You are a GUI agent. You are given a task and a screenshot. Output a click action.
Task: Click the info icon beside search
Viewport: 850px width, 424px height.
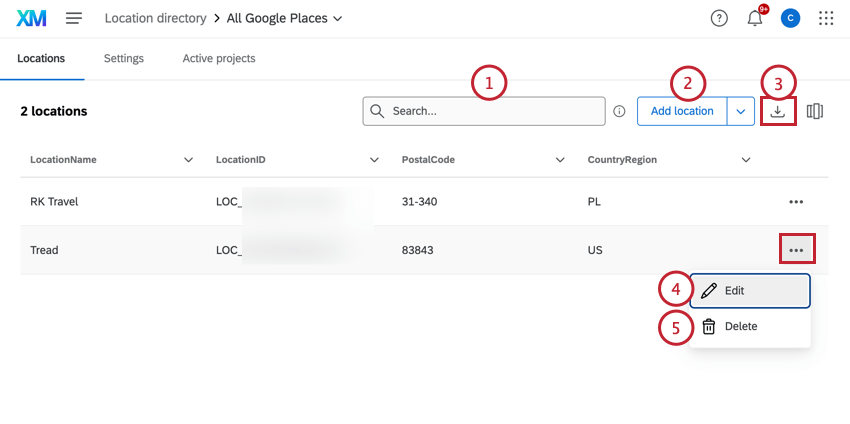pos(619,111)
